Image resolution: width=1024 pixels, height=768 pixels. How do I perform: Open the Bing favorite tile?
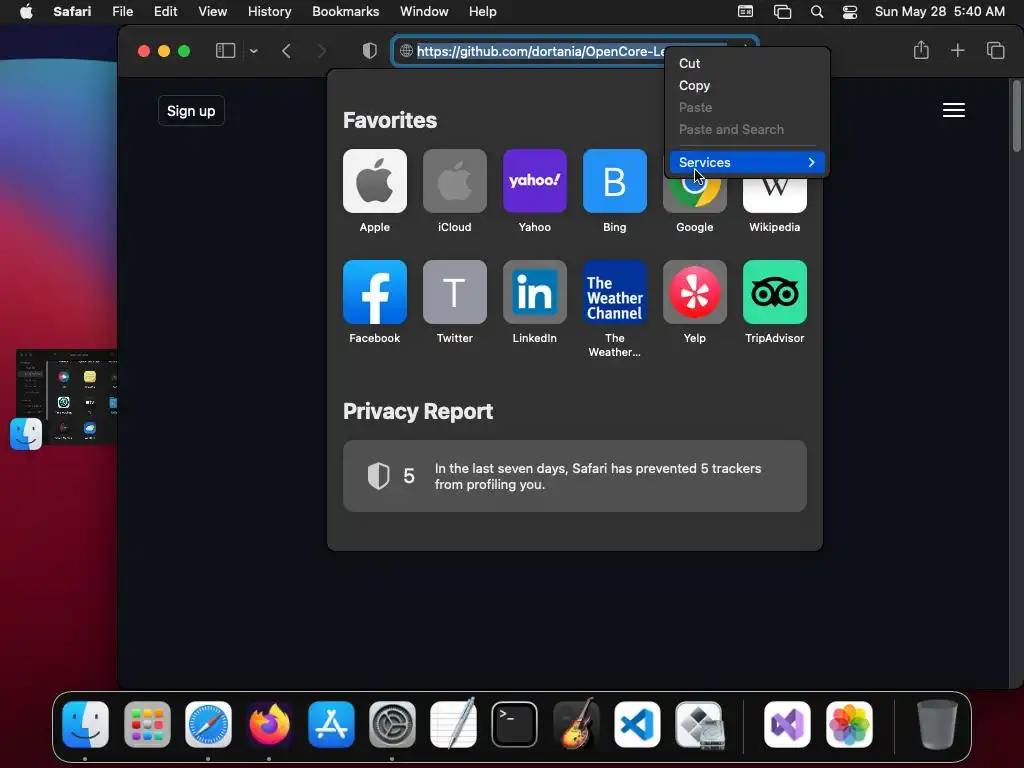tap(615, 181)
